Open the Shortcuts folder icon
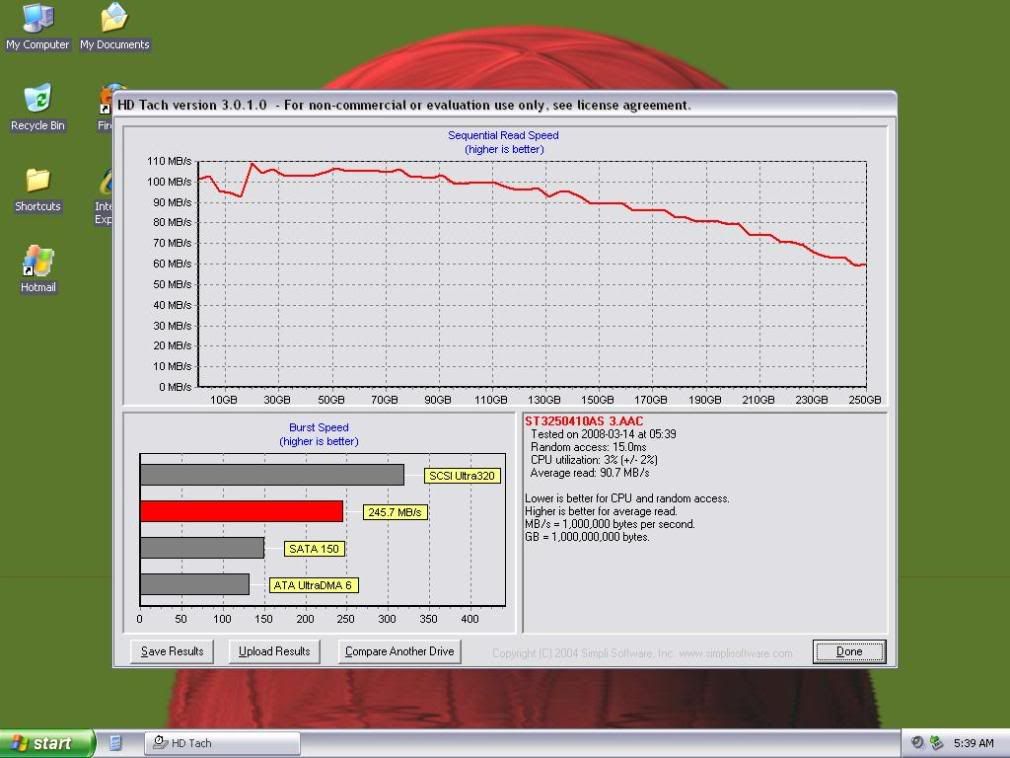The image size is (1010, 758). 37,189
